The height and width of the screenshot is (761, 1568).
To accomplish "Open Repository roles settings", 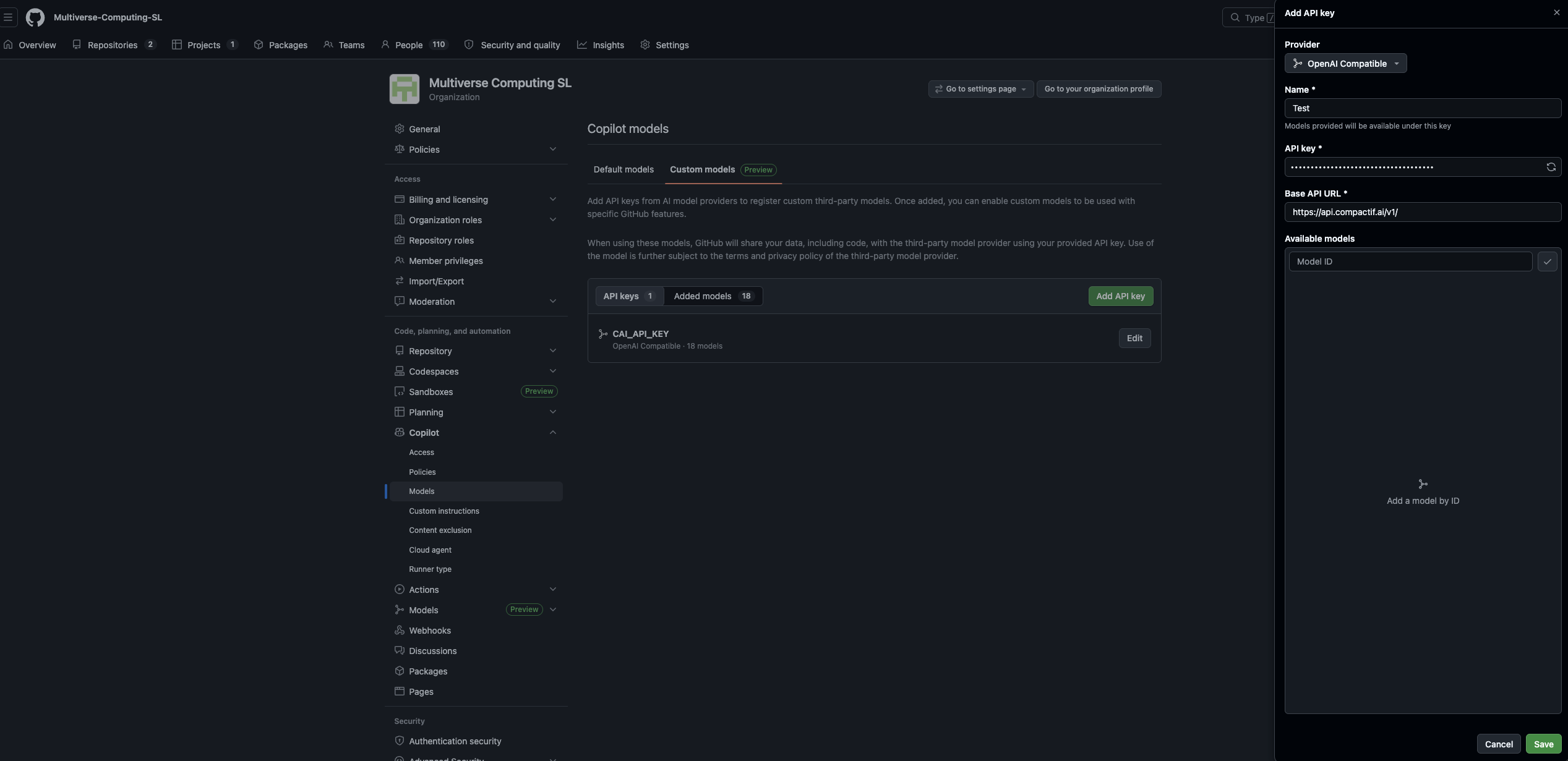I will pos(476,240).
